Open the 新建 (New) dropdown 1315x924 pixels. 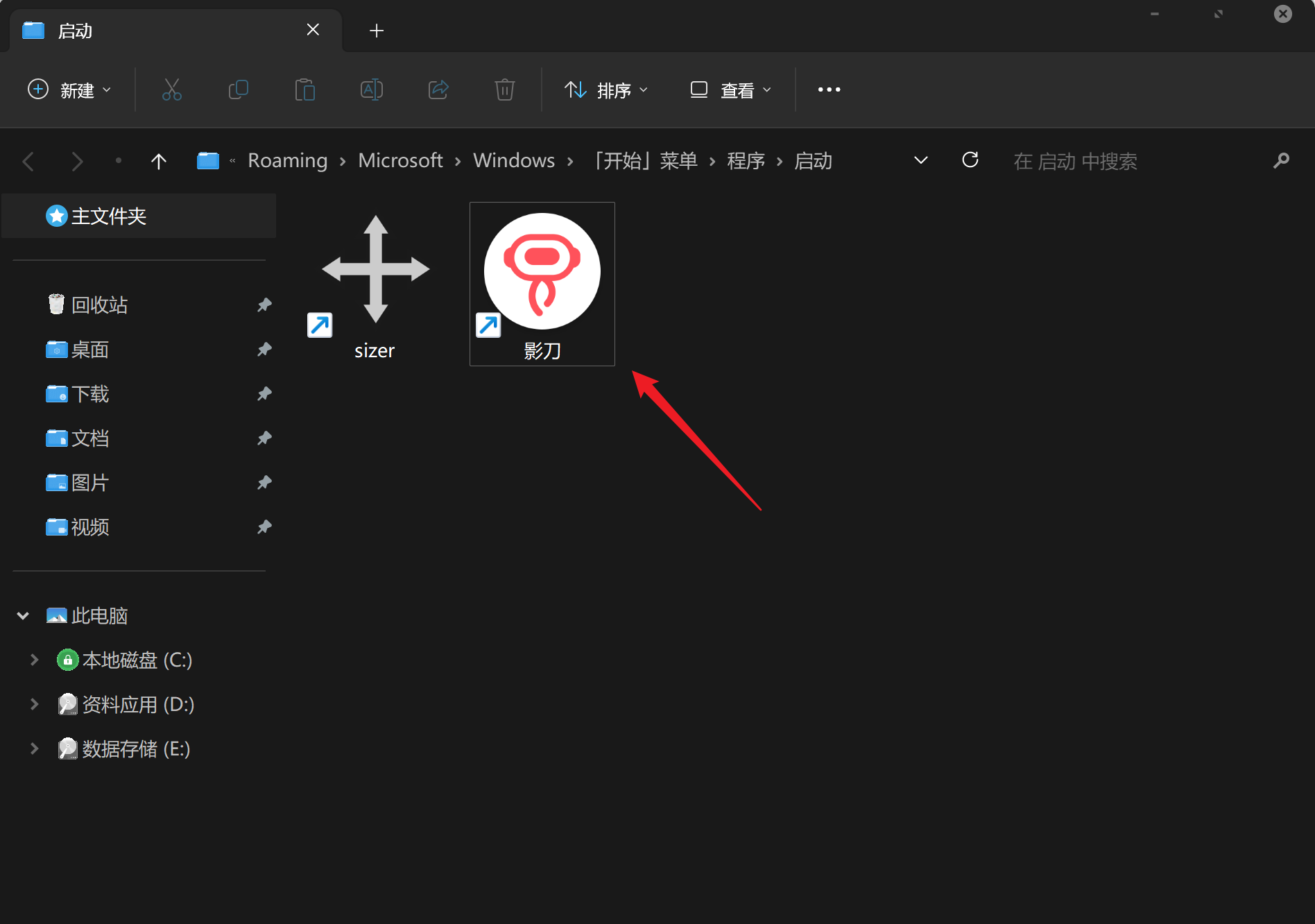coord(69,90)
